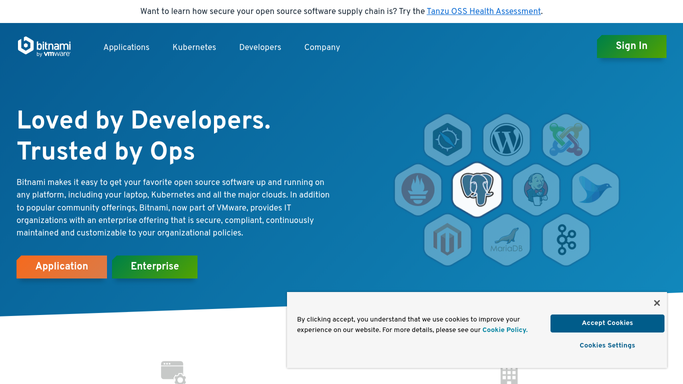Select the MariaDB seal hexagon icon
Image resolution: width=683 pixels, height=384 pixels.
coord(506,240)
